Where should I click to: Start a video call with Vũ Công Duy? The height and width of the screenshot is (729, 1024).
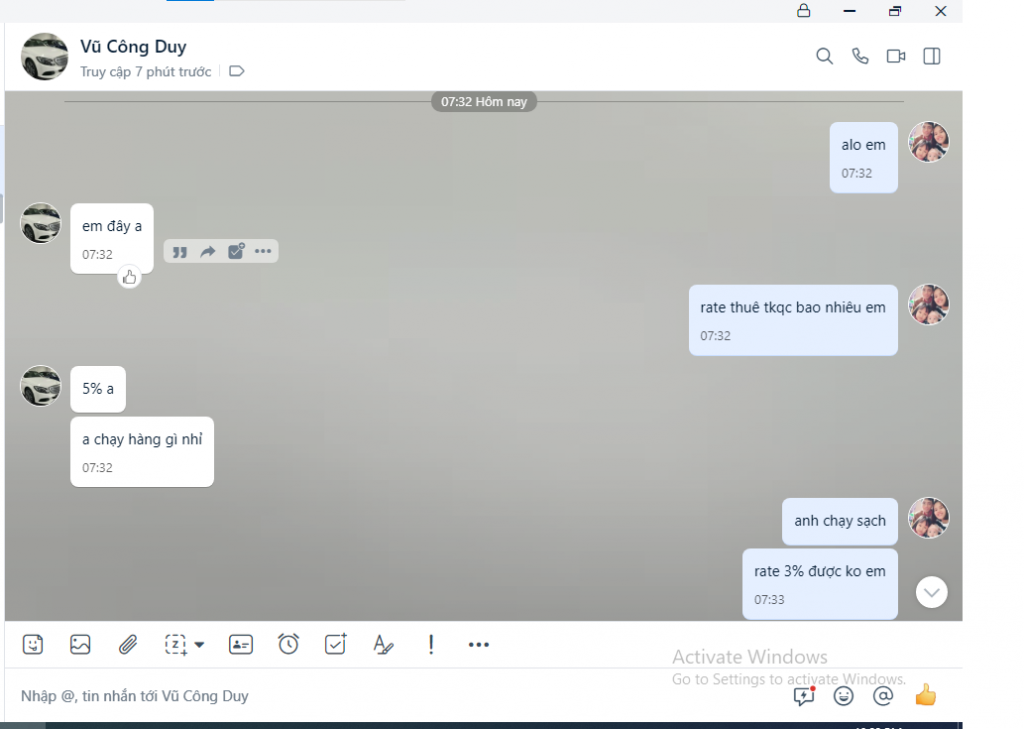pos(896,57)
